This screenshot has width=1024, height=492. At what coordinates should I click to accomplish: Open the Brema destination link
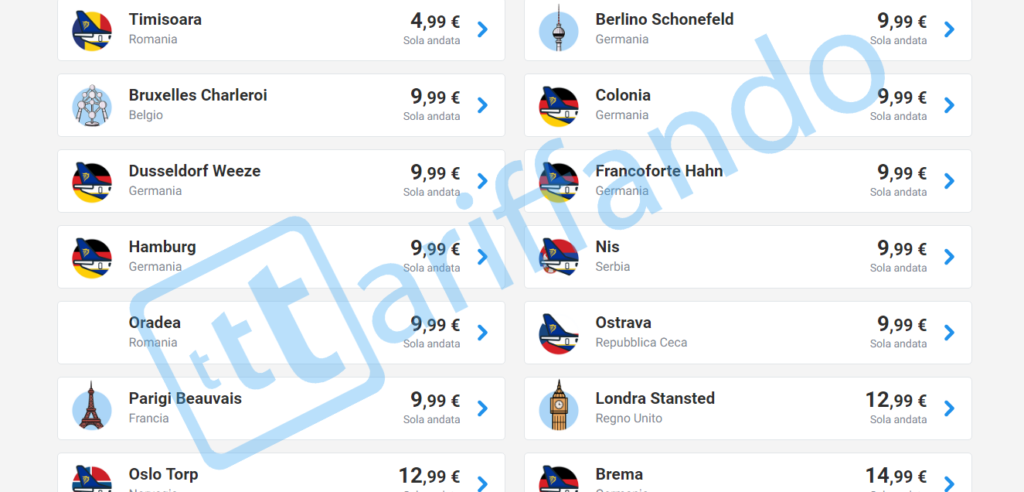(619, 474)
